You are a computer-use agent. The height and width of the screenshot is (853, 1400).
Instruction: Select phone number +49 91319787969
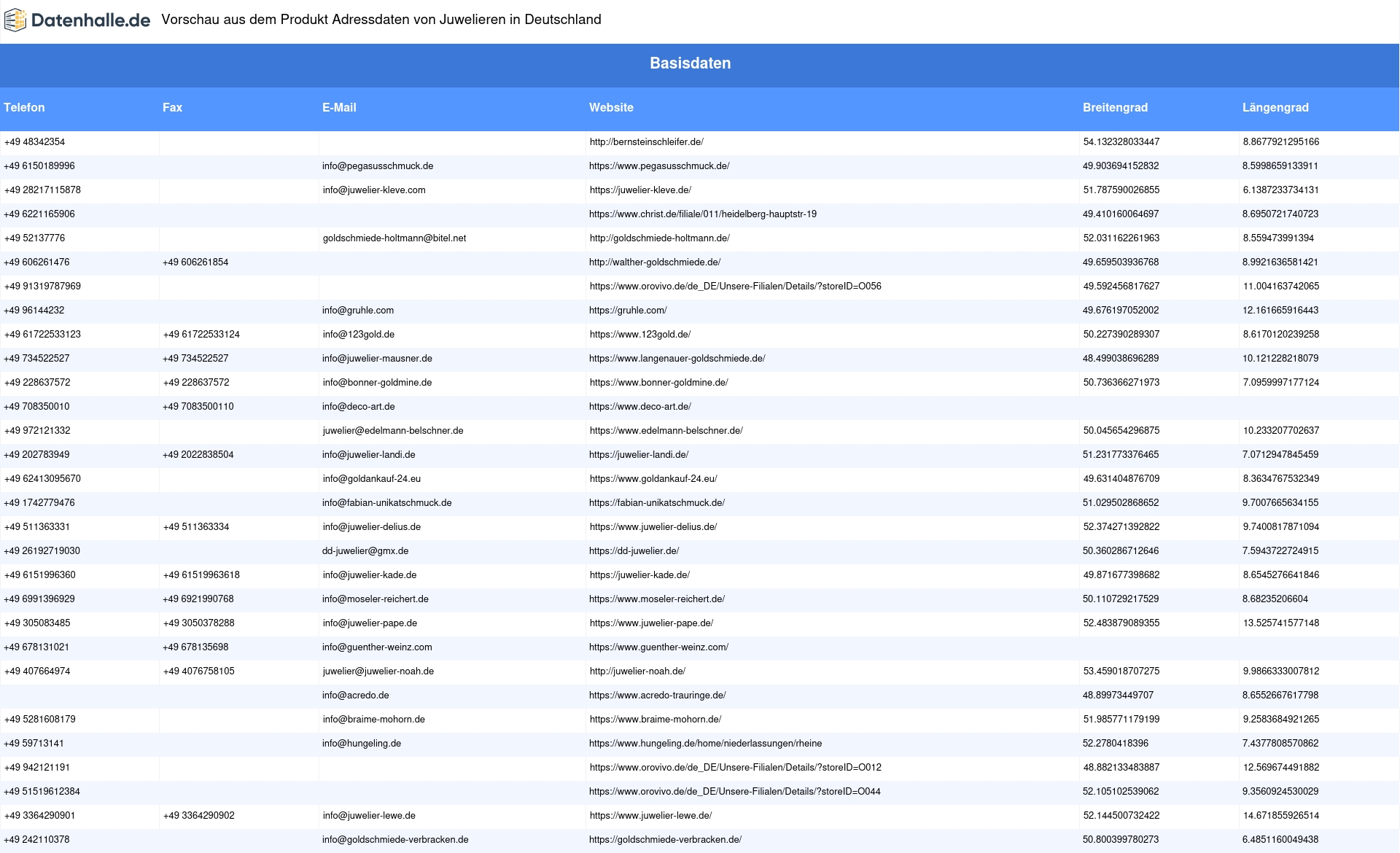click(42, 287)
